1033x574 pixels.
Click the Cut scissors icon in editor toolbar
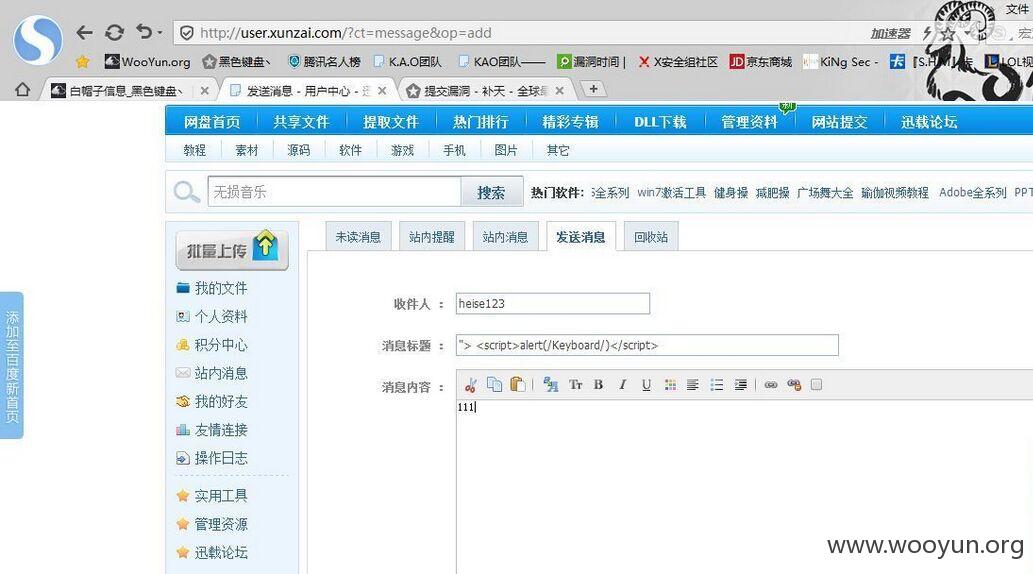[470, 385]
